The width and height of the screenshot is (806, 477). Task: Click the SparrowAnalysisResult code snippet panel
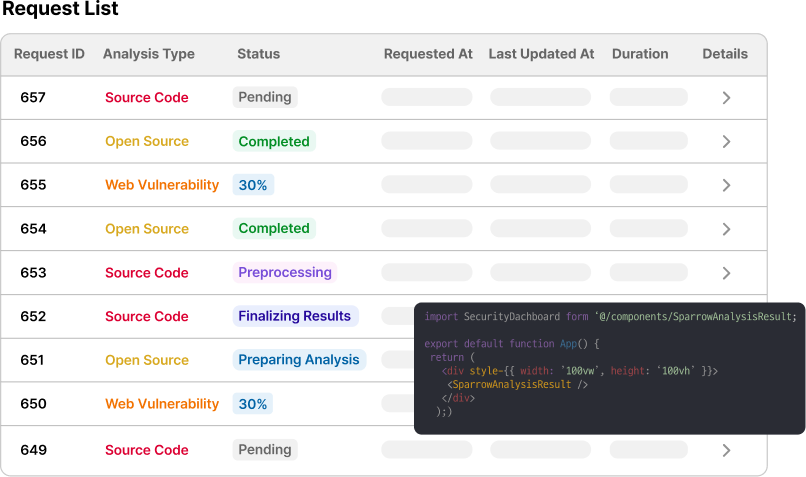point(610,368)
